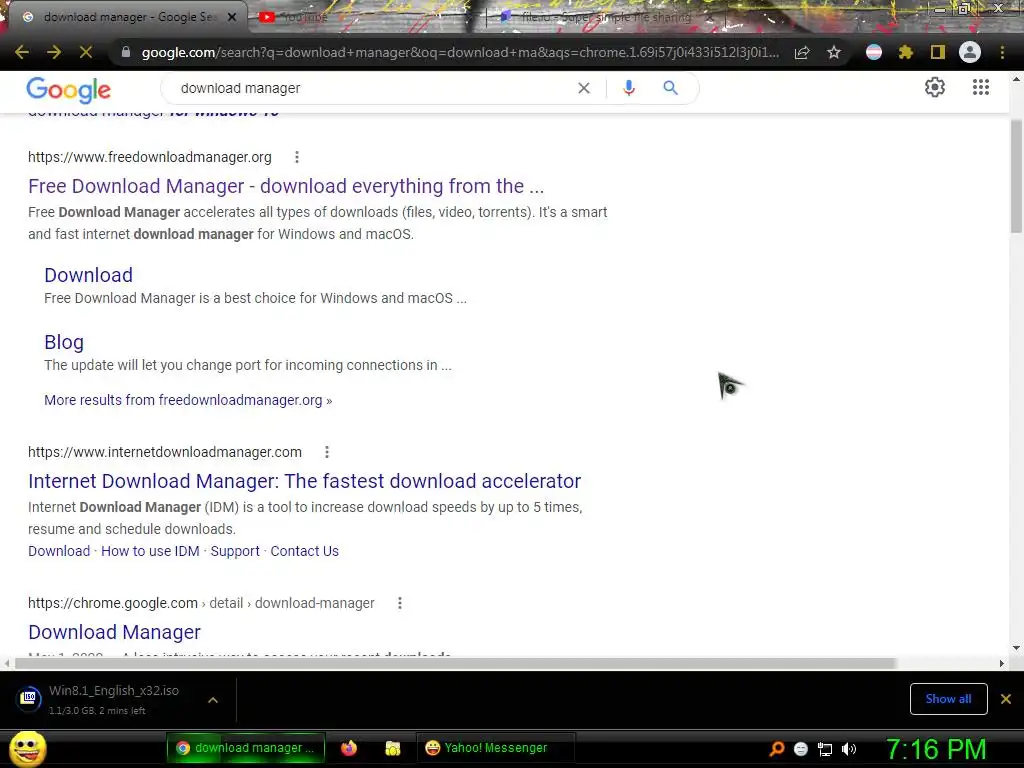Open IDM's small Download link
This screenshot has width=1024, height=768.
[59, 551]
